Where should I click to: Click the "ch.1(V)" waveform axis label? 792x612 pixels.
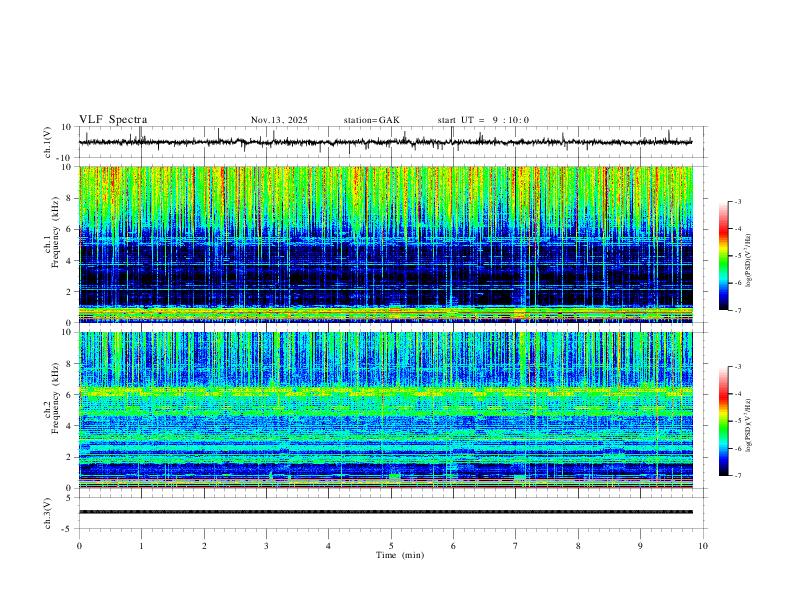[48, 142]
